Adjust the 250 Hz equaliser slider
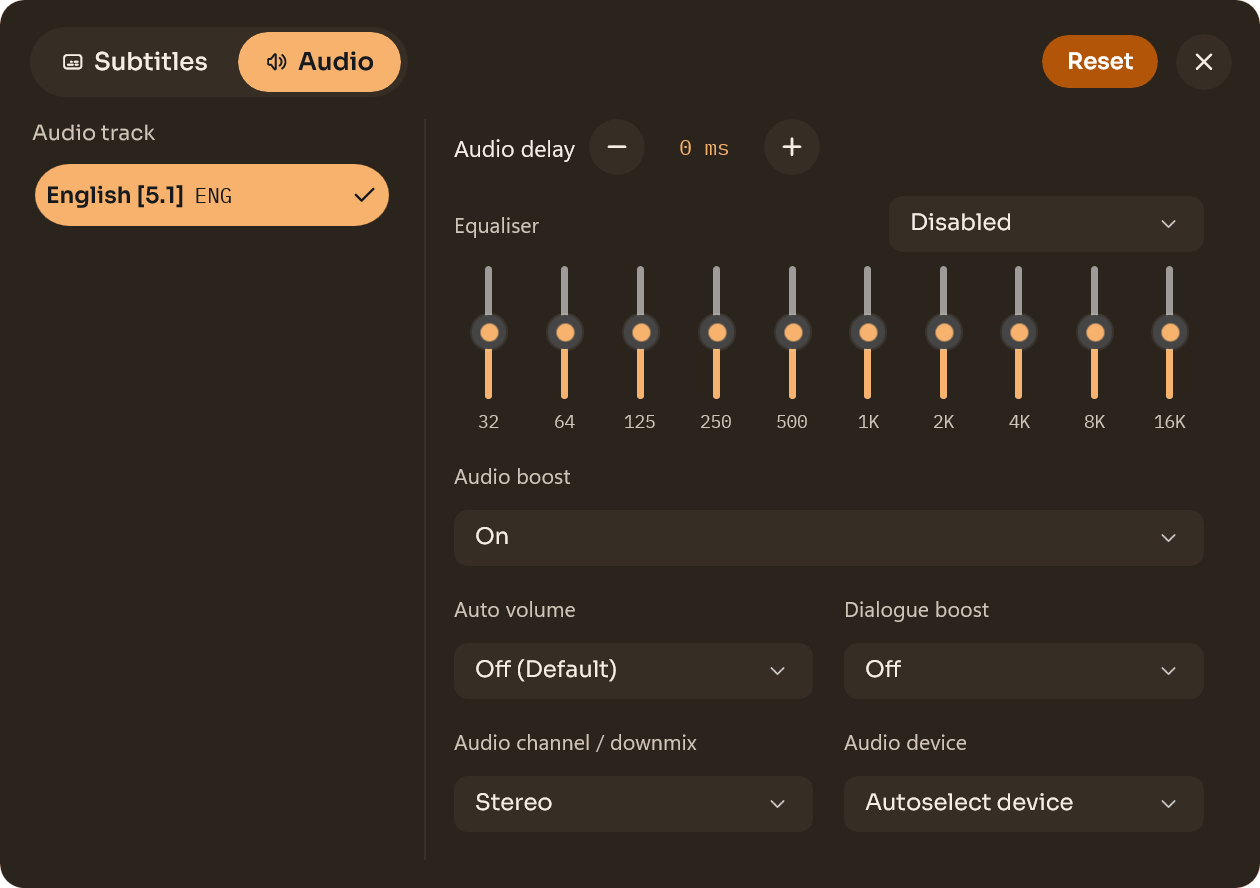 (x=717, y=332)
